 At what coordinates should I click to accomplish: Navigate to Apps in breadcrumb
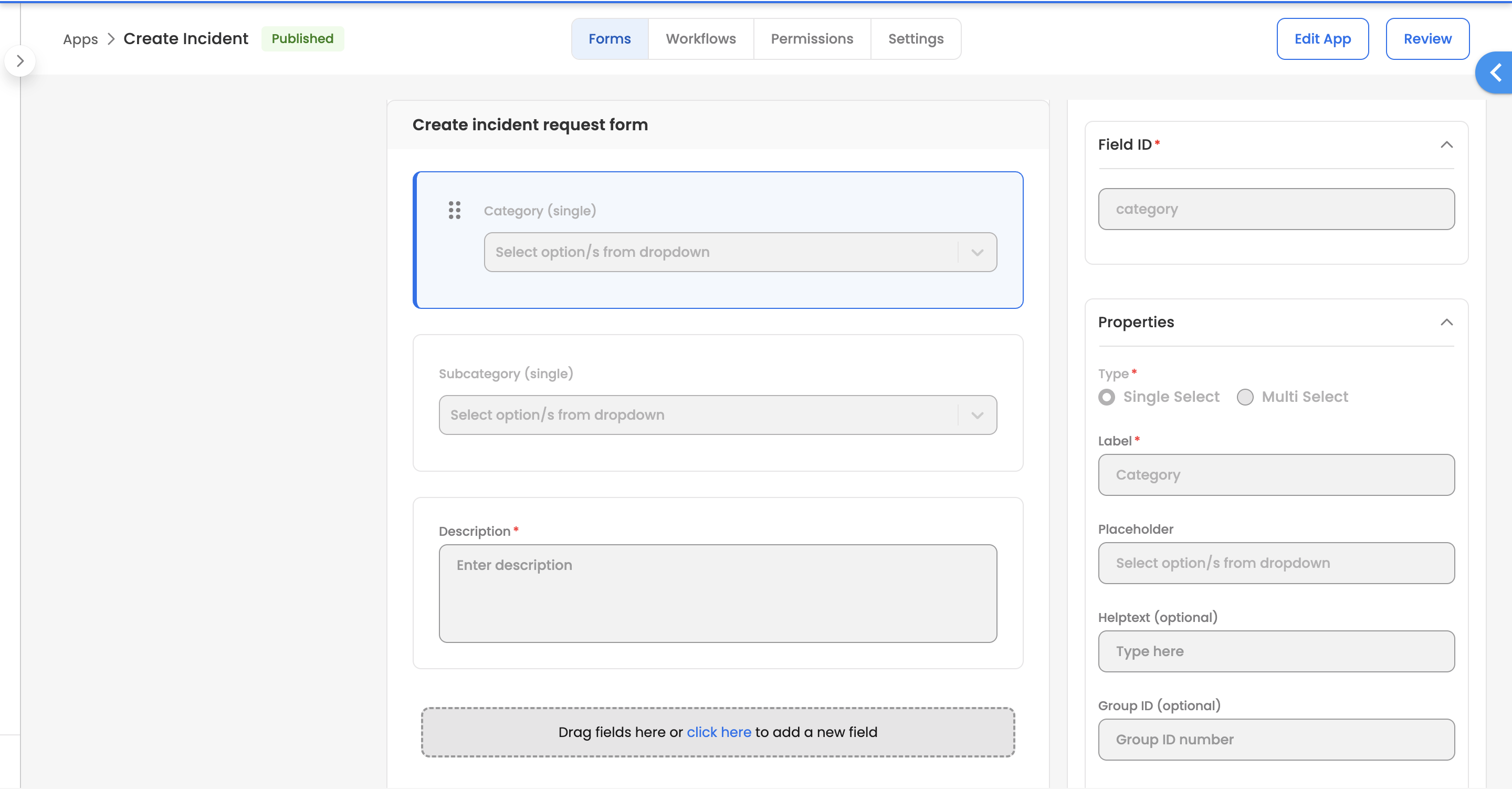pos(80,39)
